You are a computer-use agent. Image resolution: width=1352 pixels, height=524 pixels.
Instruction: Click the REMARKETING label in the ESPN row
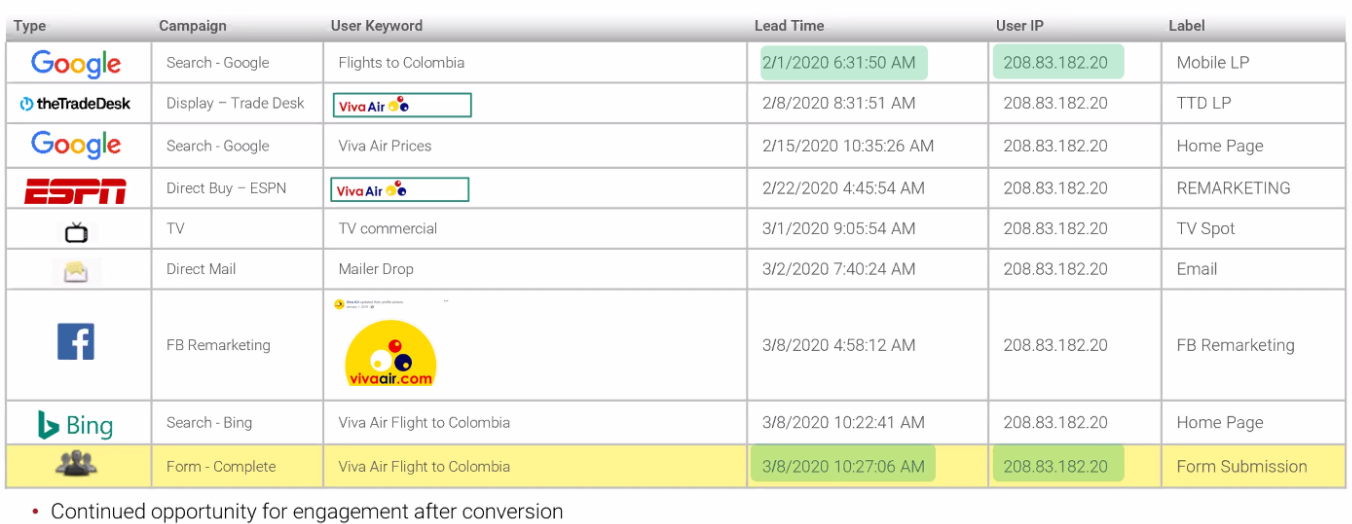point(1233,188)
